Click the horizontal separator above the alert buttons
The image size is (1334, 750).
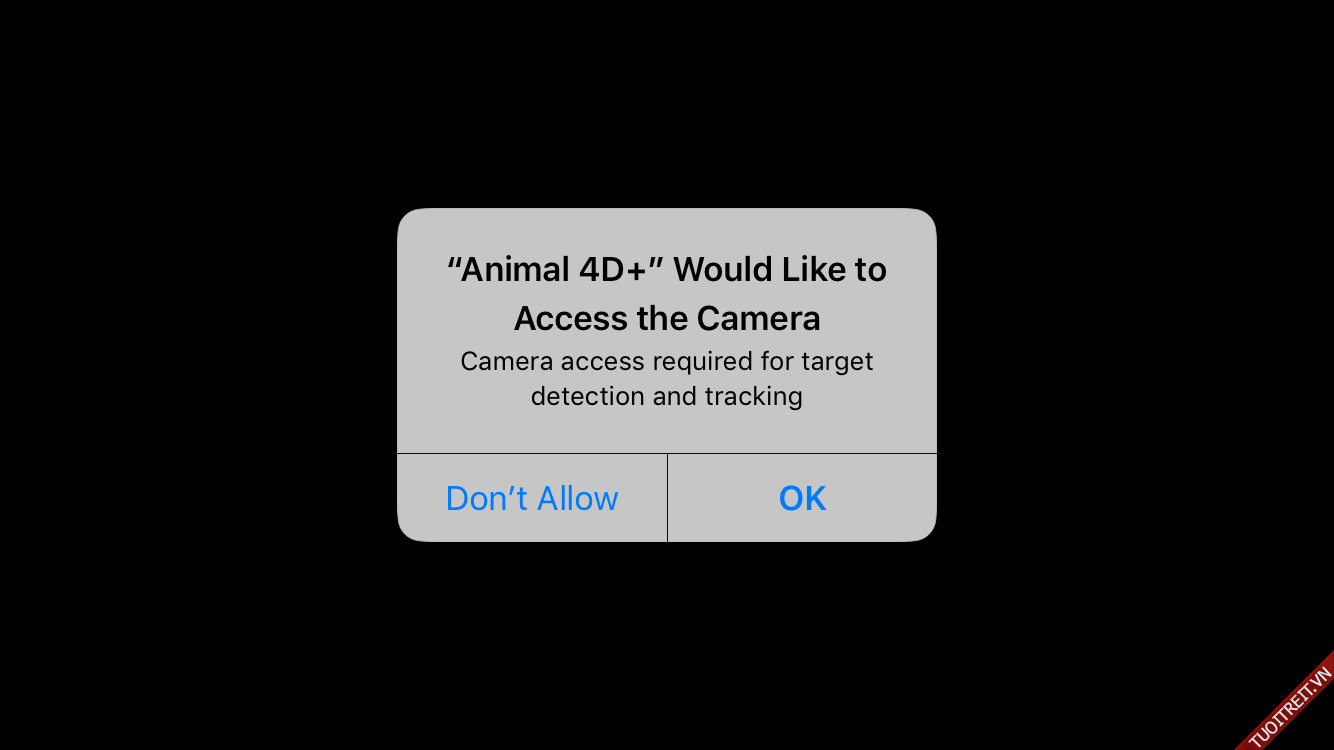[667, 453]
